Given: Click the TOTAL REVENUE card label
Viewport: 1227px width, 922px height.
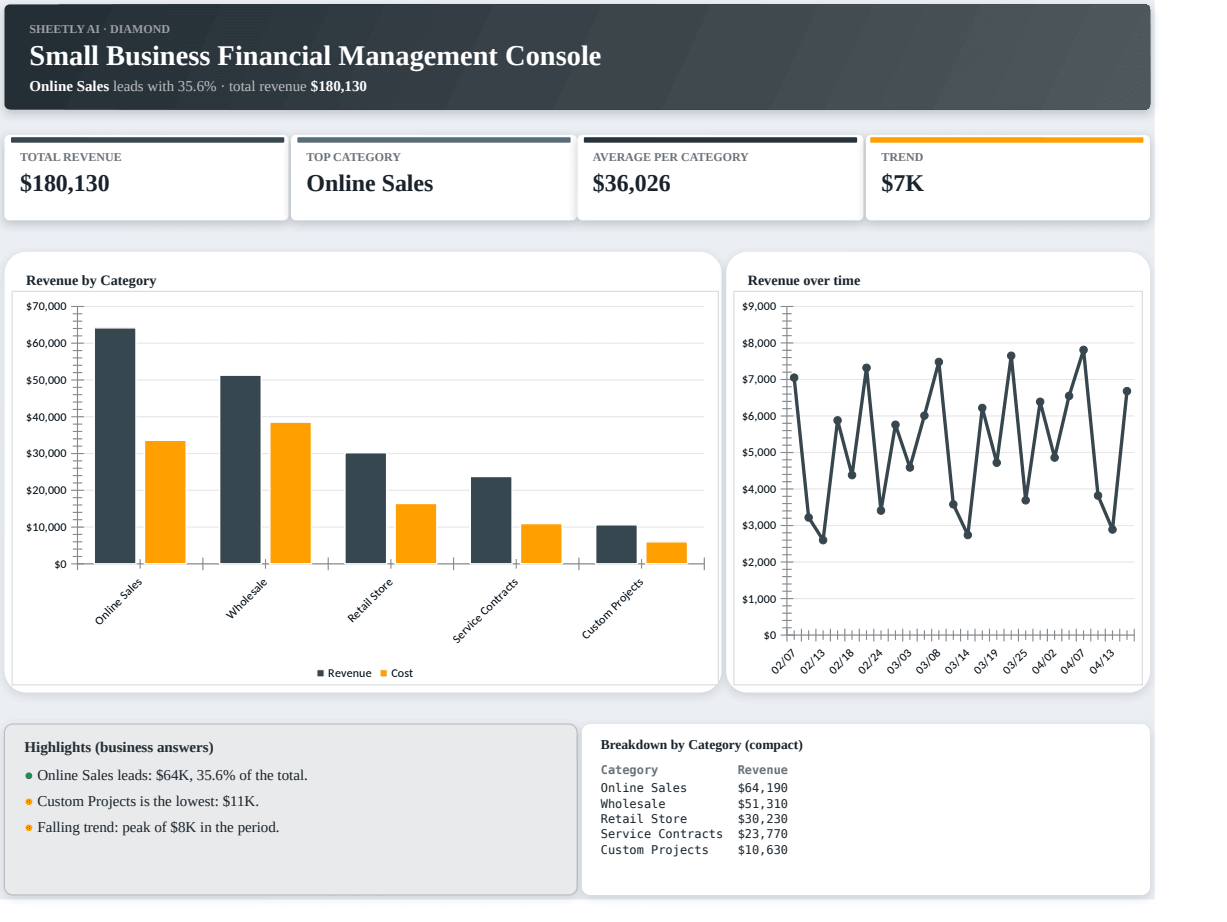Looking at the screenshot, I should (71, 157).
